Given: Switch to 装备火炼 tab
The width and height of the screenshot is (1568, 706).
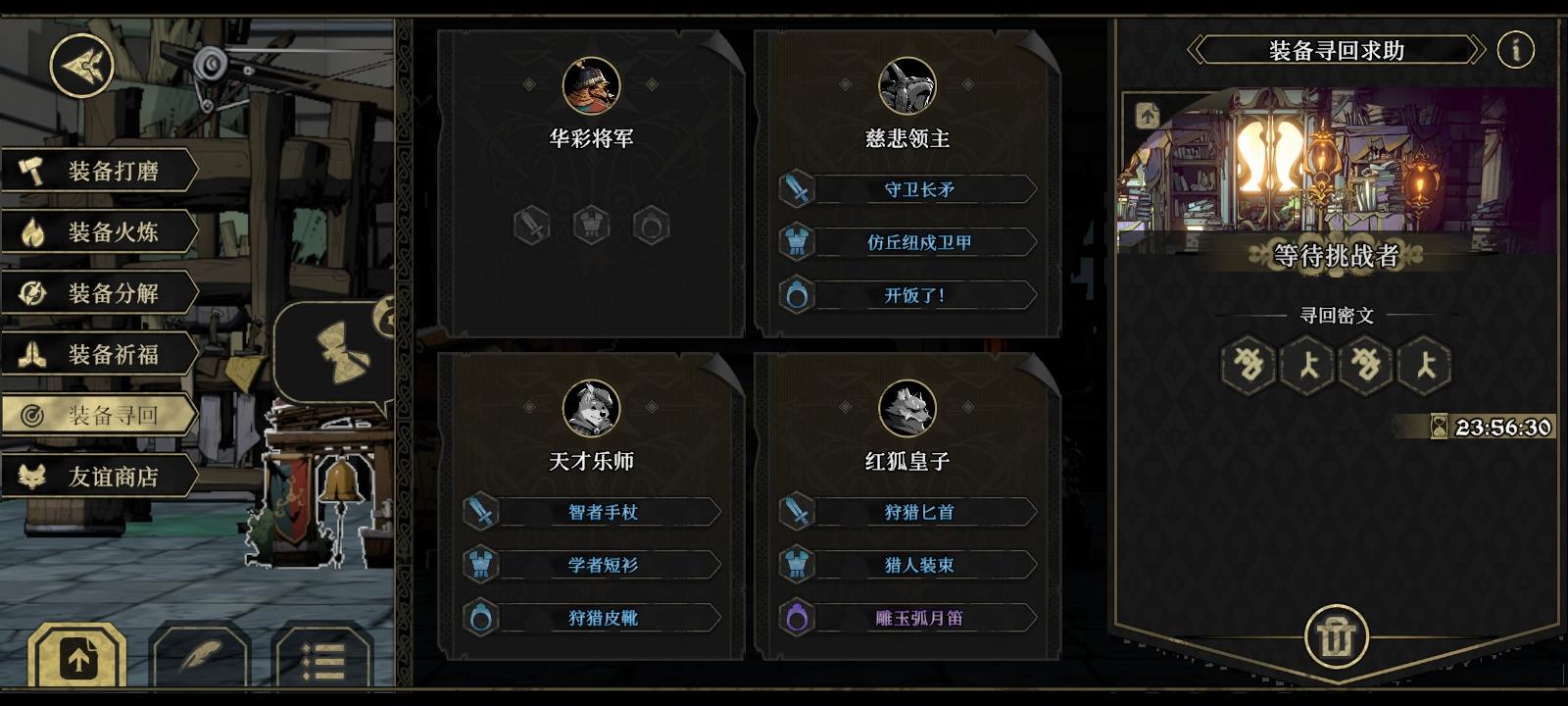Looking at the screenshot, I should click(x=99, y=232).
